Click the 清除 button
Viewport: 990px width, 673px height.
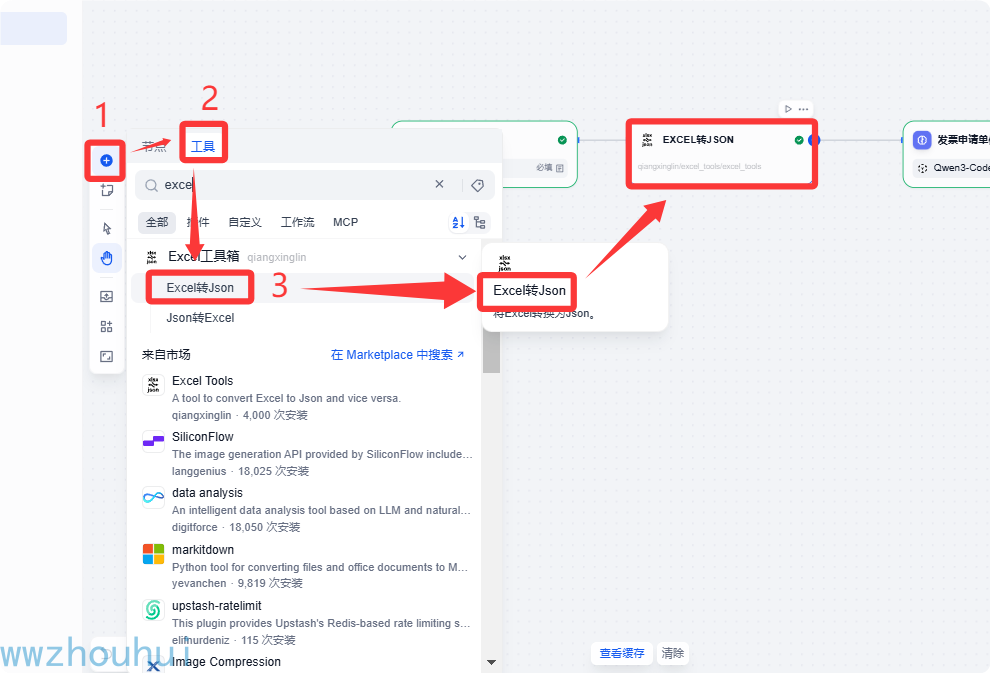(x=672, y=653)
